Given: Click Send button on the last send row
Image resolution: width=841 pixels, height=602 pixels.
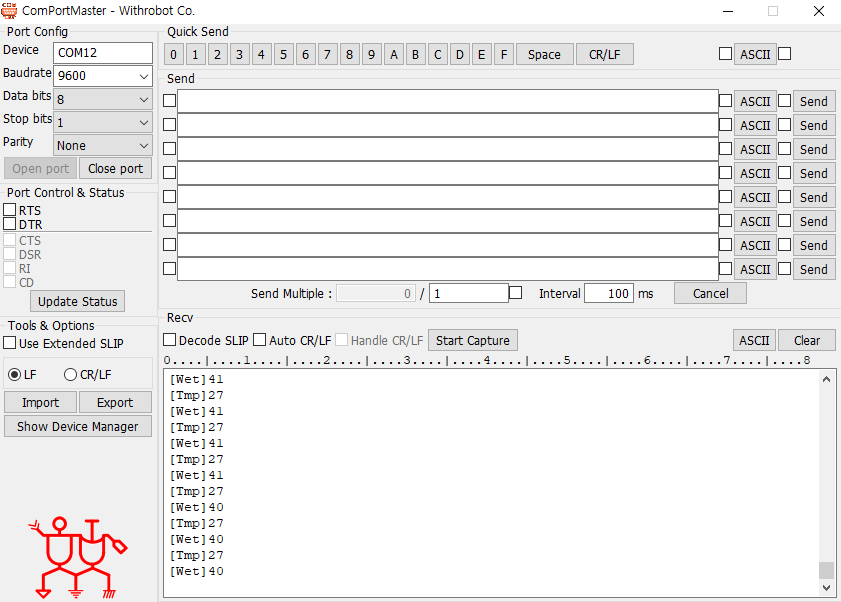Looking at the screenshot, I should (814, 269).
